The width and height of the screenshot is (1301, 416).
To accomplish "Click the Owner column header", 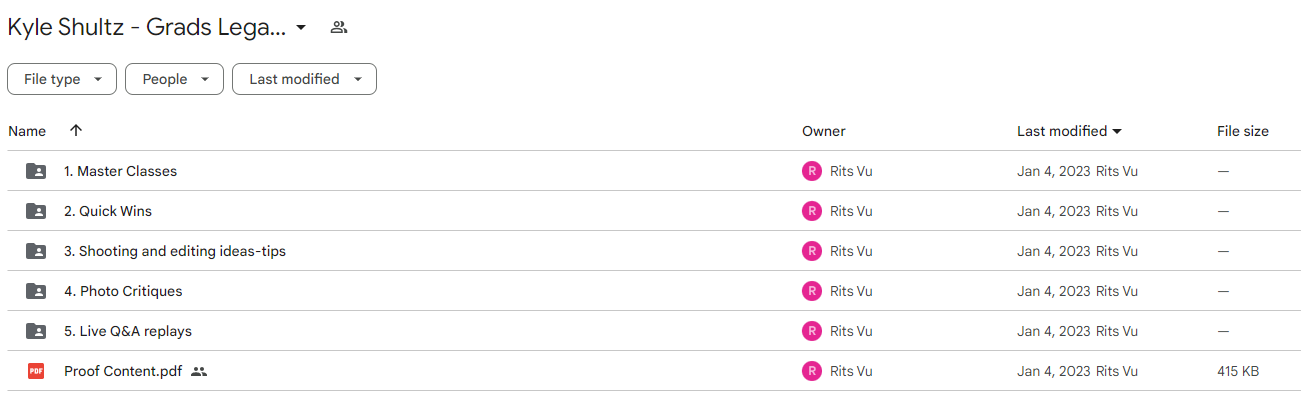I will point(824,131).
